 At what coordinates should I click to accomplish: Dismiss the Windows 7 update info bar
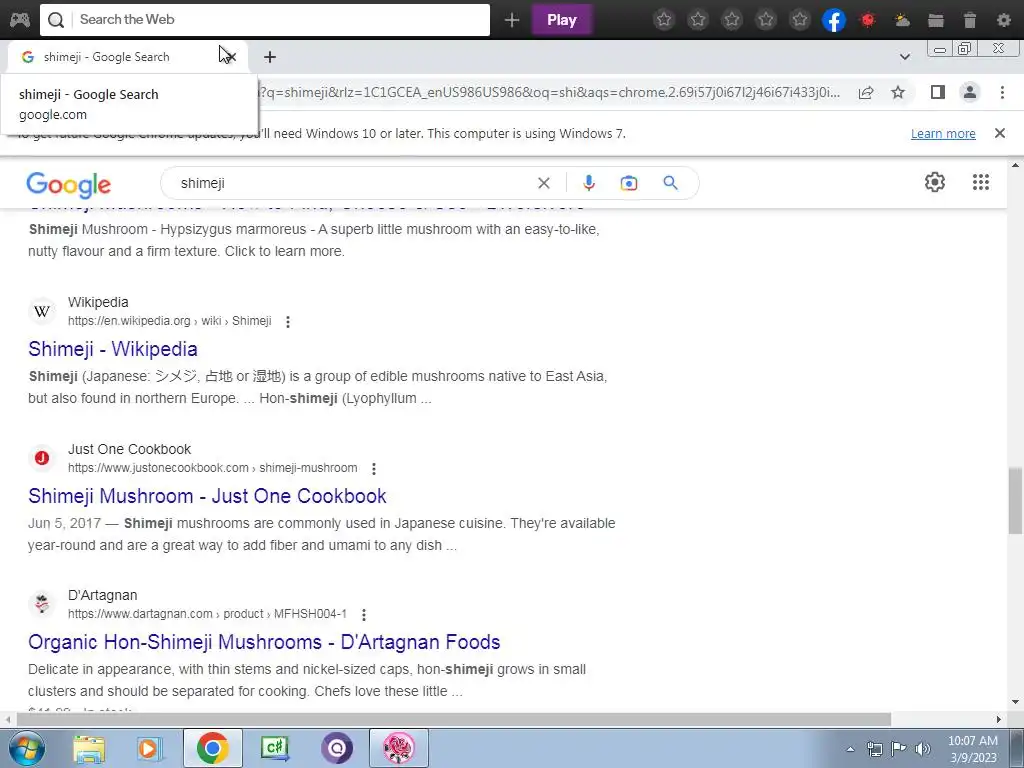click(x=1000, y=133)
